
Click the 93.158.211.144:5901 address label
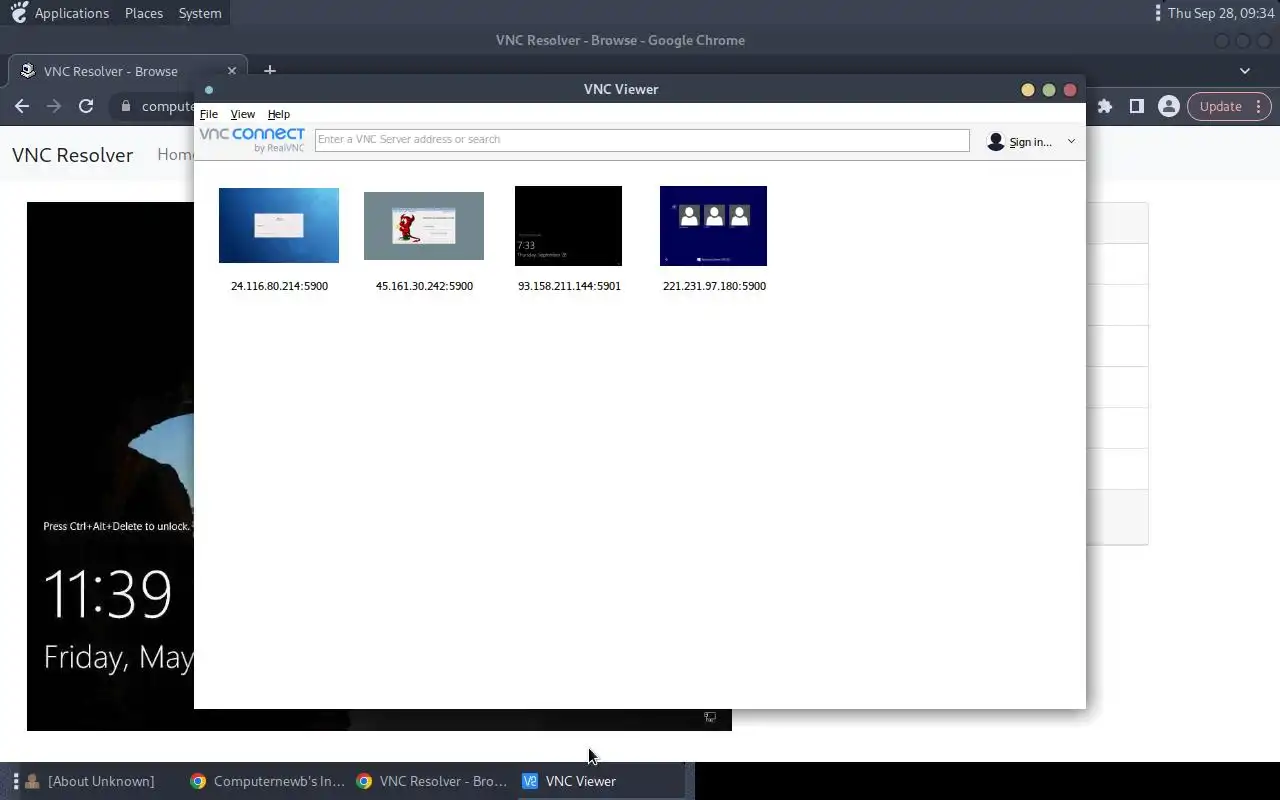[569, 286]
